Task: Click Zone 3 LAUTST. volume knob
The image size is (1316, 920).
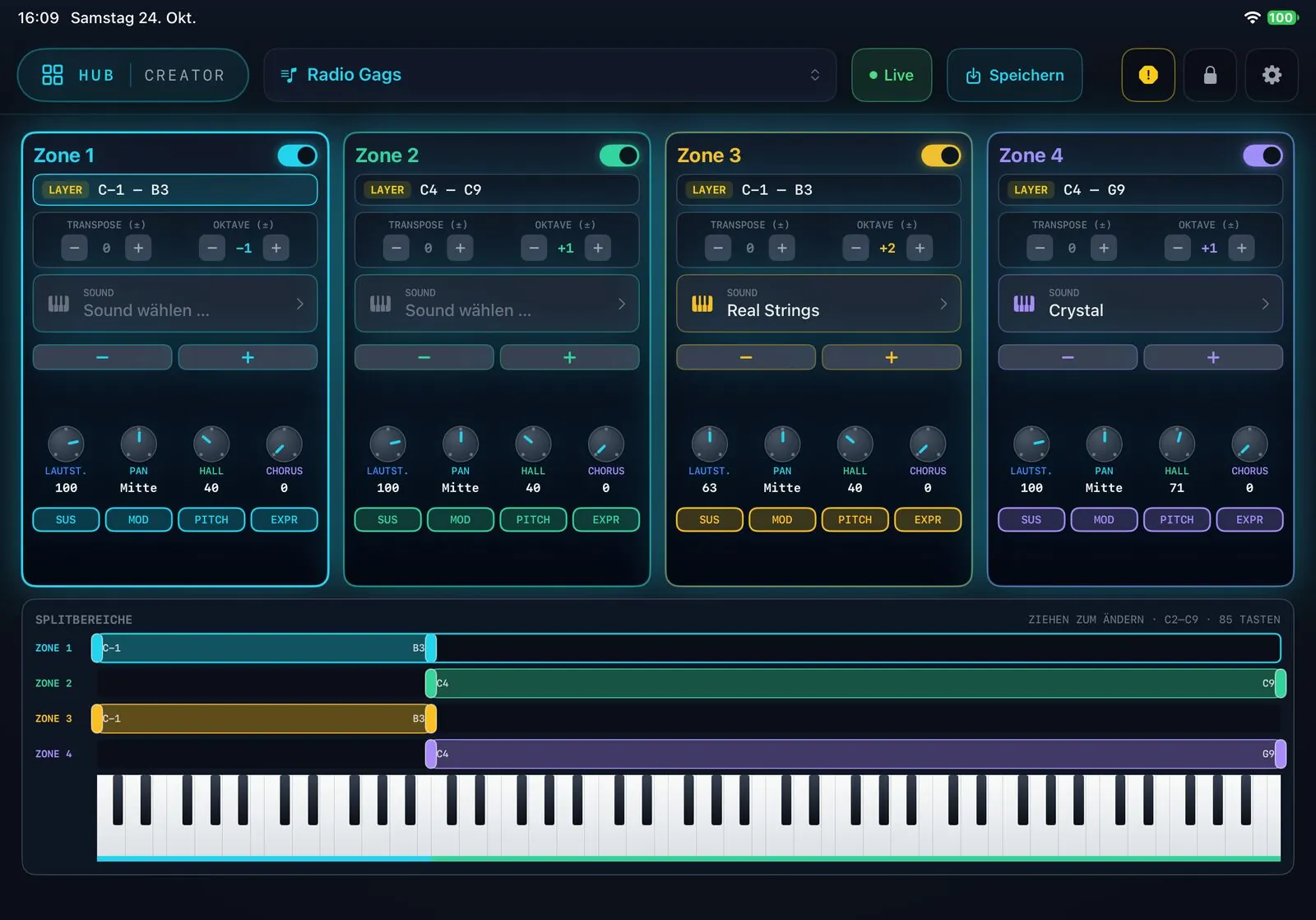Action: point(709,444)
